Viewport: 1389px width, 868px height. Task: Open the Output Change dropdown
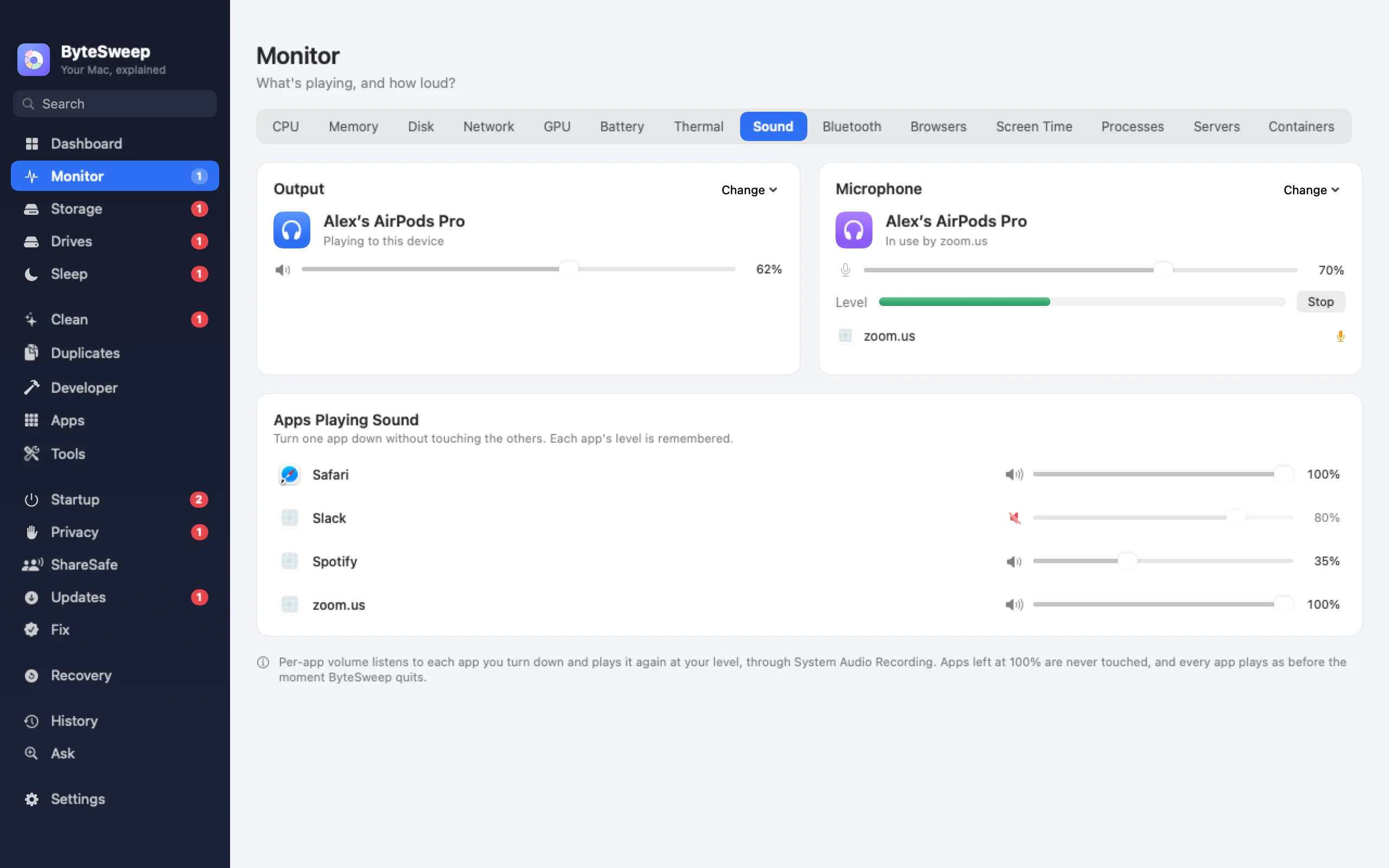click(749, 190)
